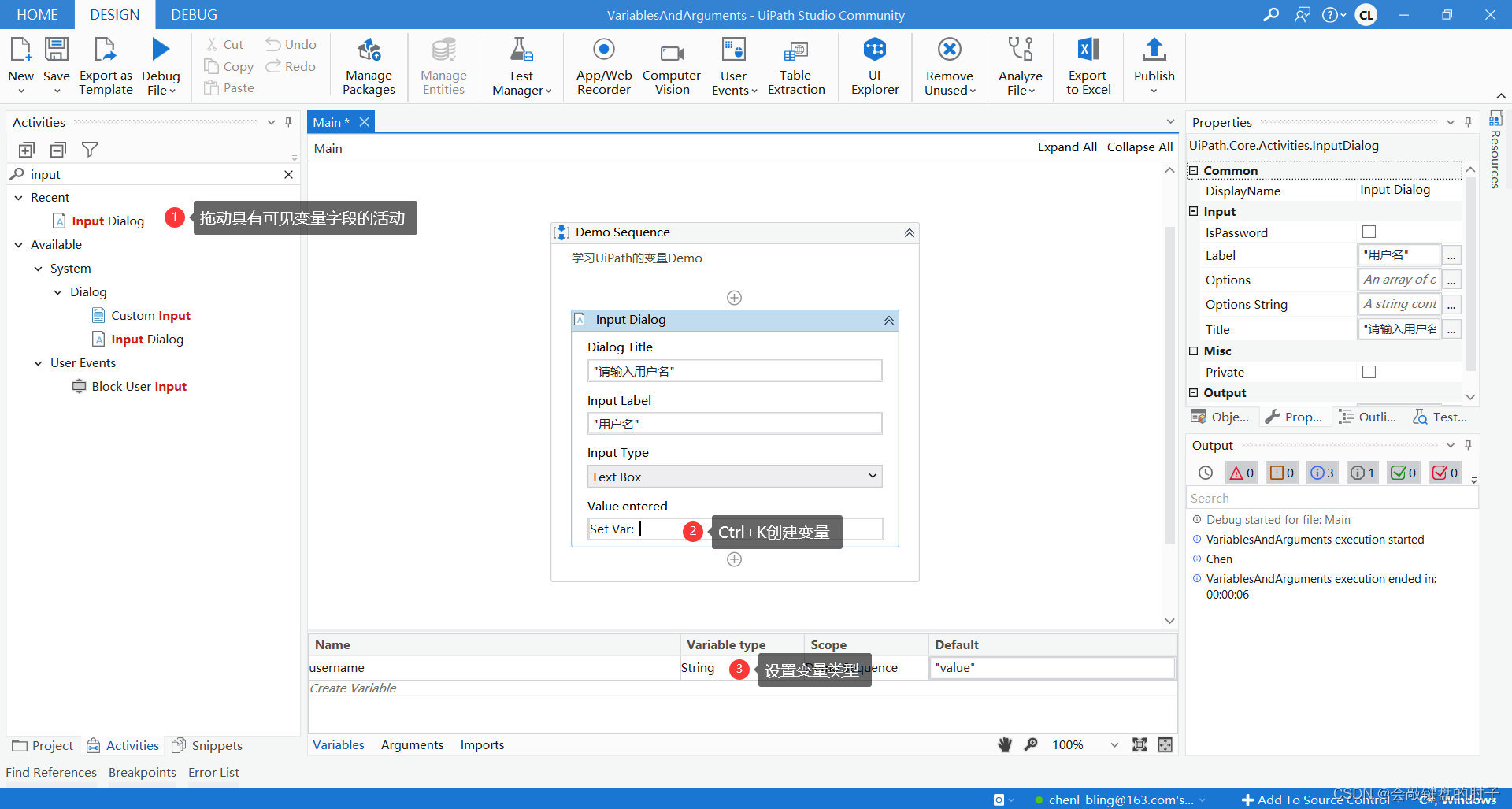Select Block User Input activity
The height and width of the screenshot is (809, 1512).
pyautogui.click(x=130, y=387)
